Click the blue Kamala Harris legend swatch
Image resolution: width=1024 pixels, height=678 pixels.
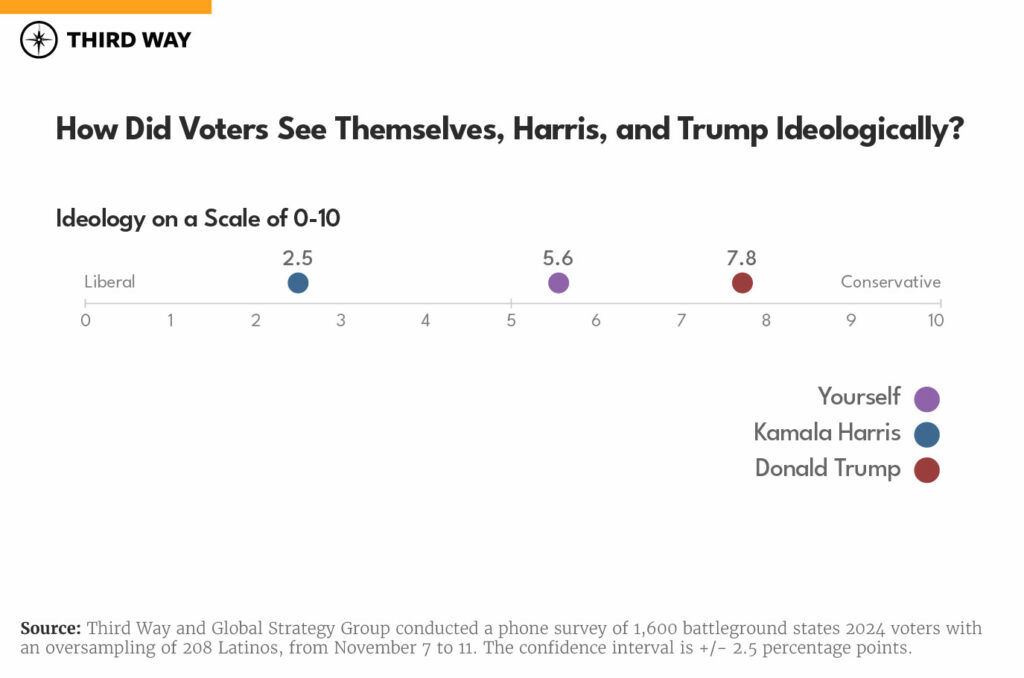pos(927,434)
